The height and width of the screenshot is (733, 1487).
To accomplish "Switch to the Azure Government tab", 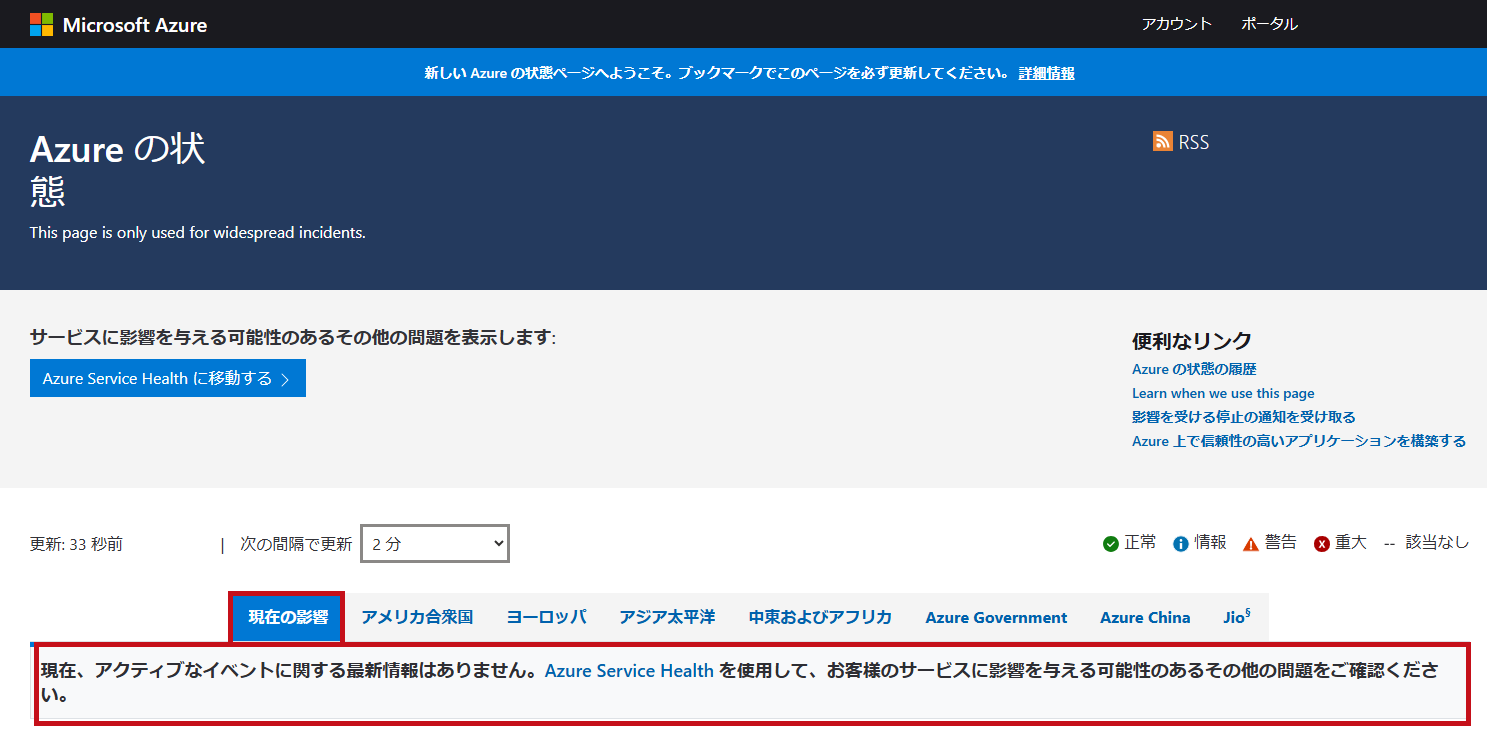I will coord(996,617).
